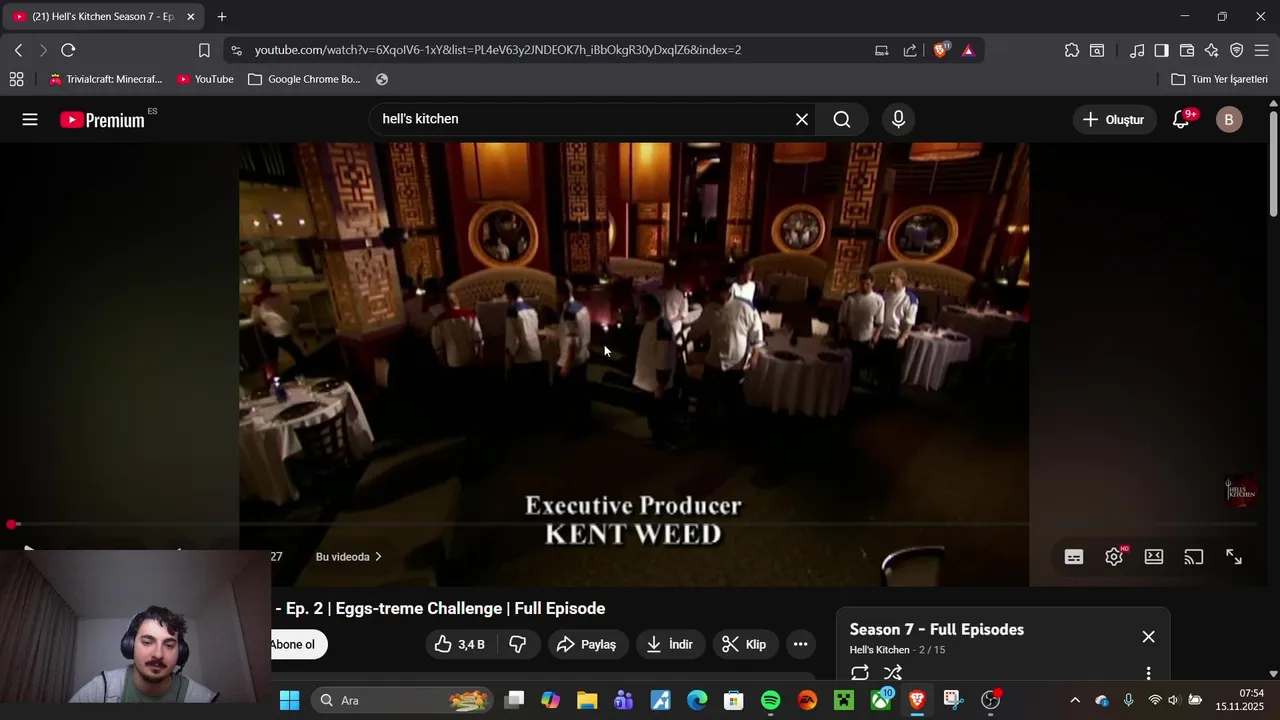Toggle subtitles in the video player
The width and height of the screenshot is (1280, 720).
tap(1074, 557)
